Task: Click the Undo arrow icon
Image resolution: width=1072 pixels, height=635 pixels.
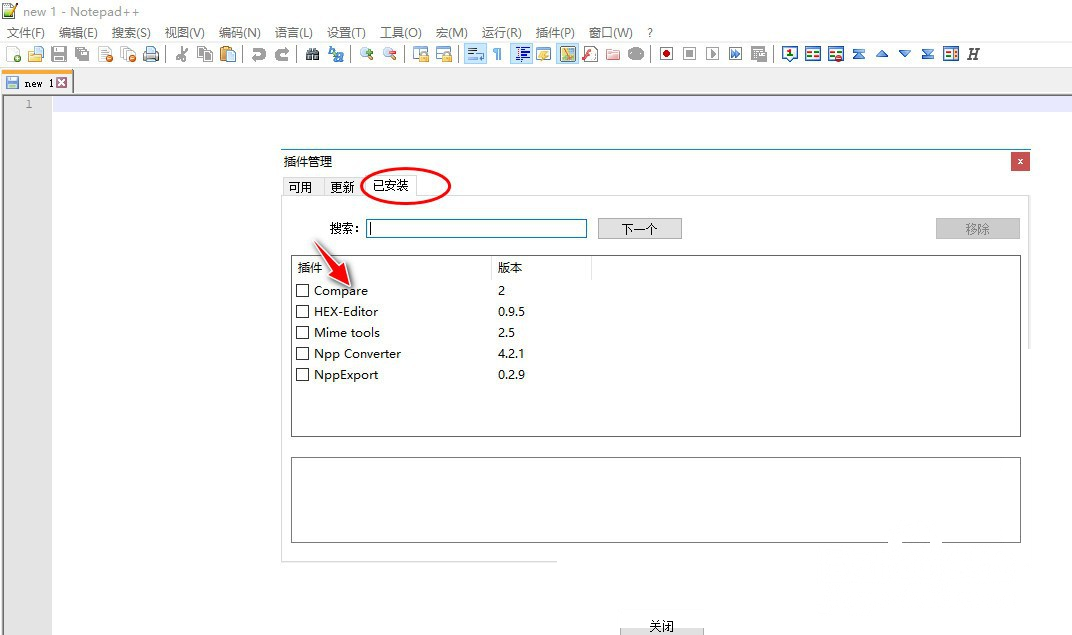Action: pyautogui.click(x=258, y=54)
